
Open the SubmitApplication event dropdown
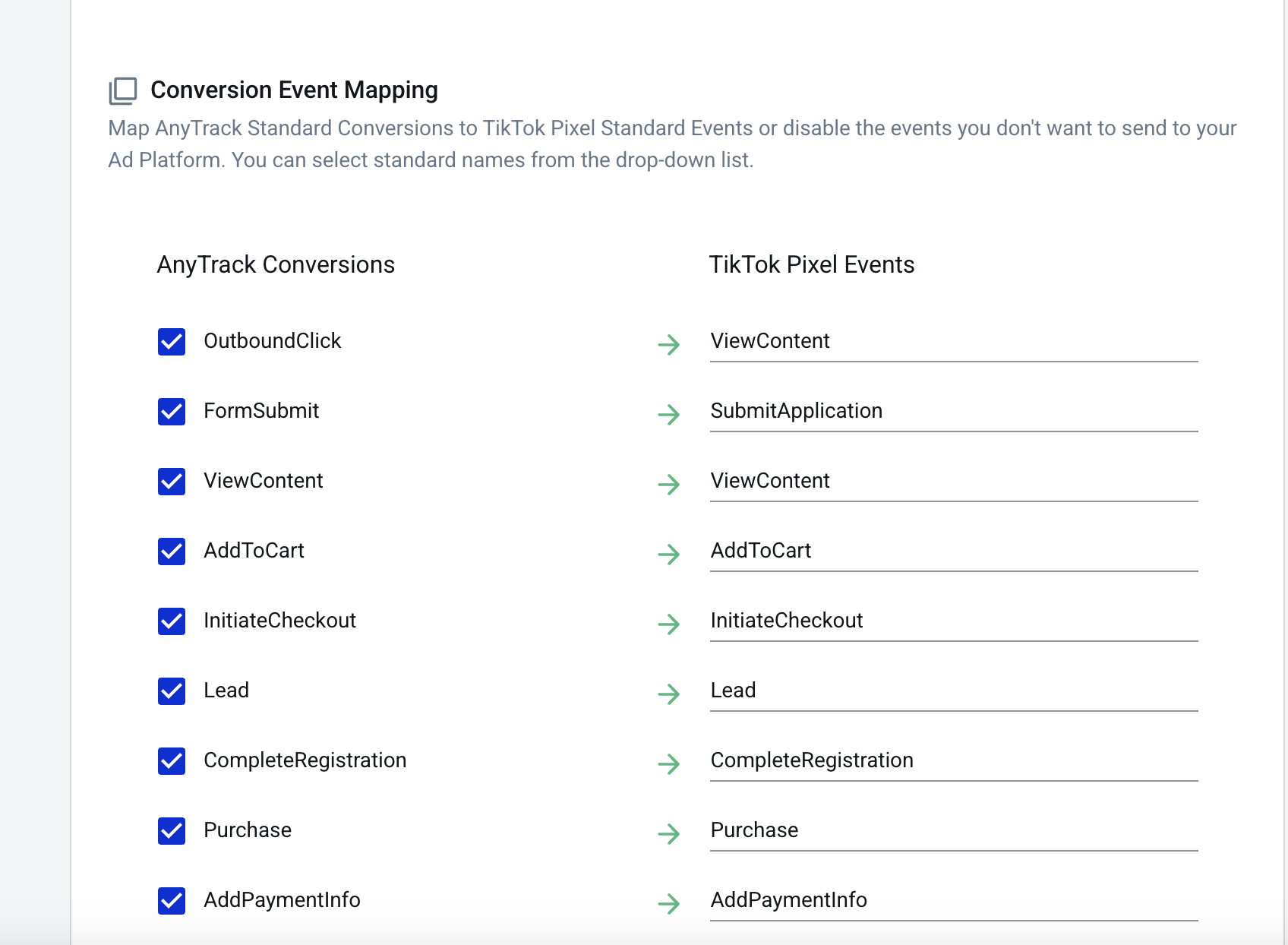coord(953,412)
